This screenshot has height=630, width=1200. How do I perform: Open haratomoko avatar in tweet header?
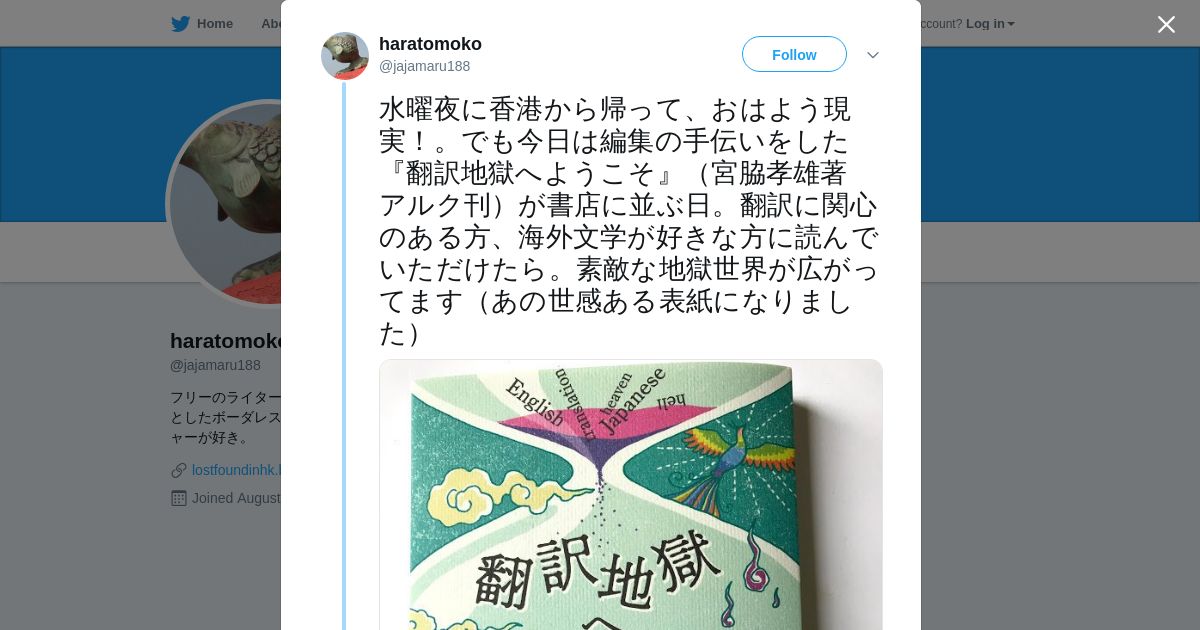click(345, 56)
